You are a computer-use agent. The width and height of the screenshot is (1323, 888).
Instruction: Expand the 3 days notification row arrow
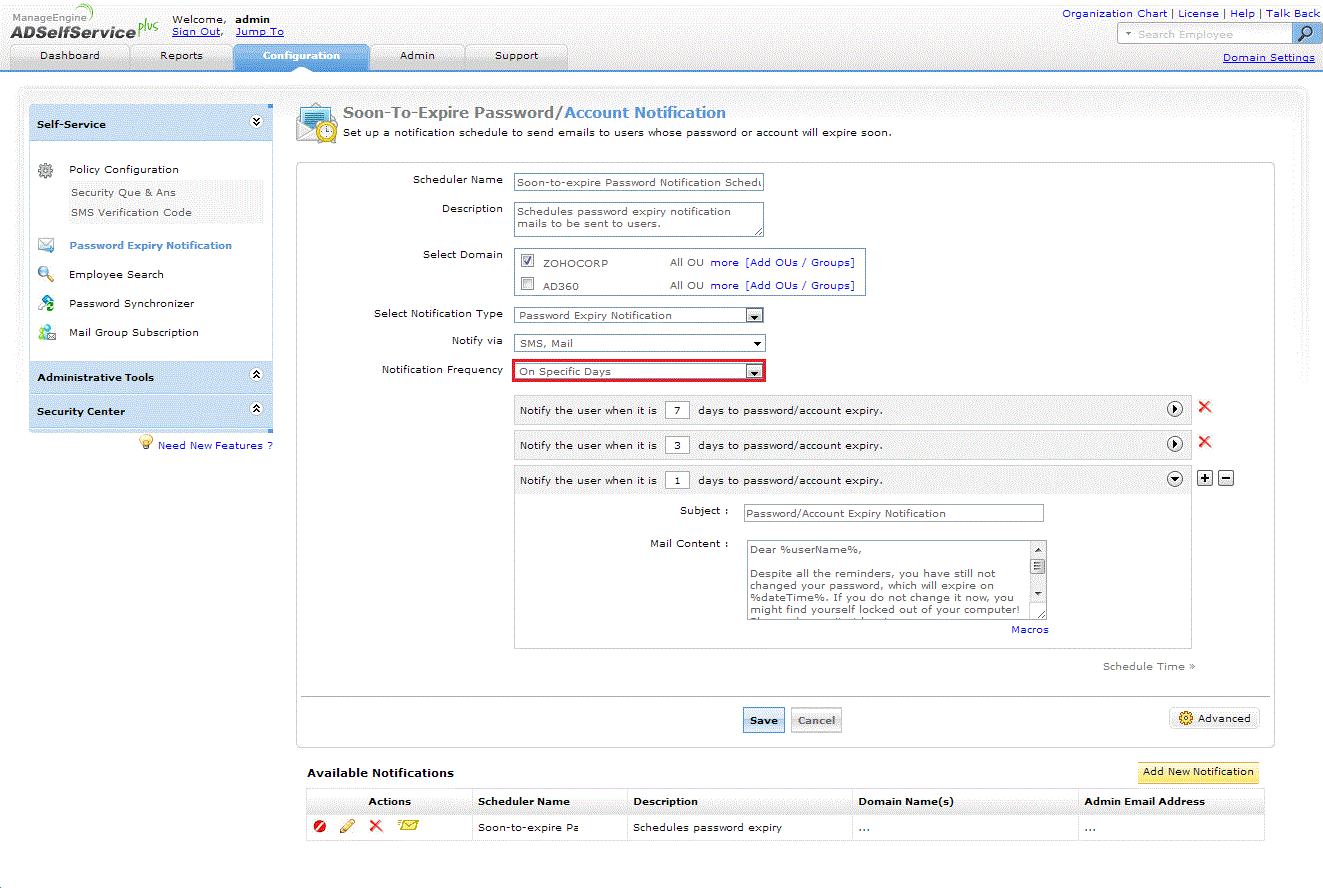coord(1175,444)
